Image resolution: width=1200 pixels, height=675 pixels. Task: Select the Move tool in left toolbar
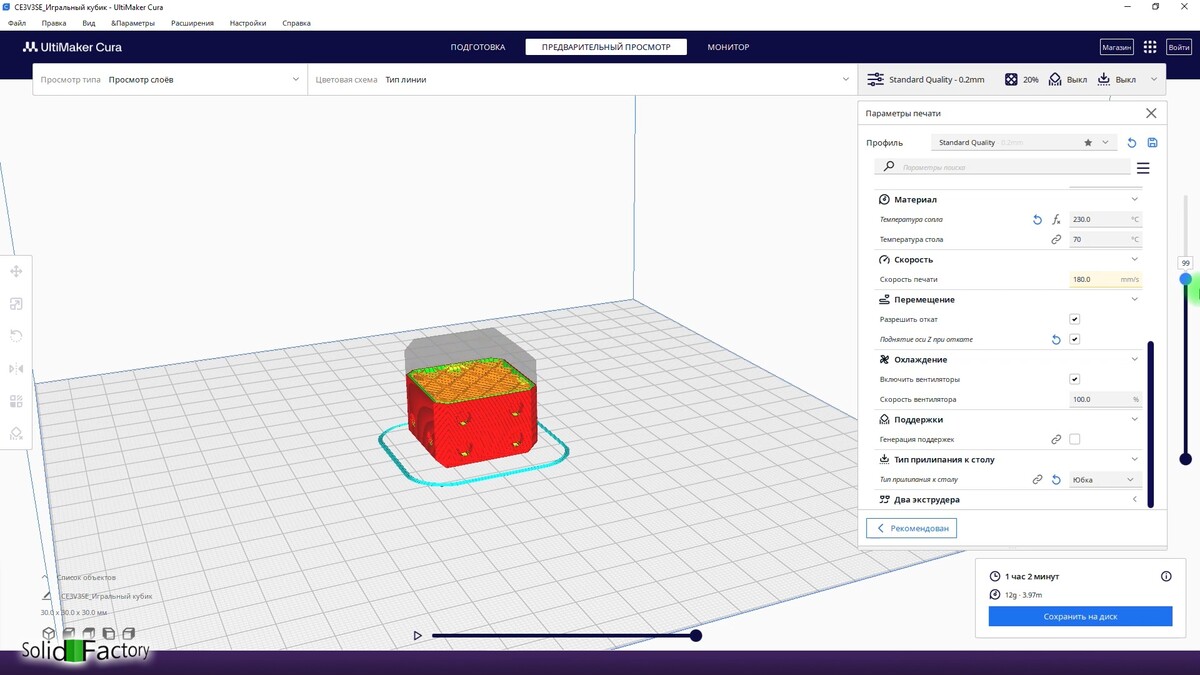16,271
